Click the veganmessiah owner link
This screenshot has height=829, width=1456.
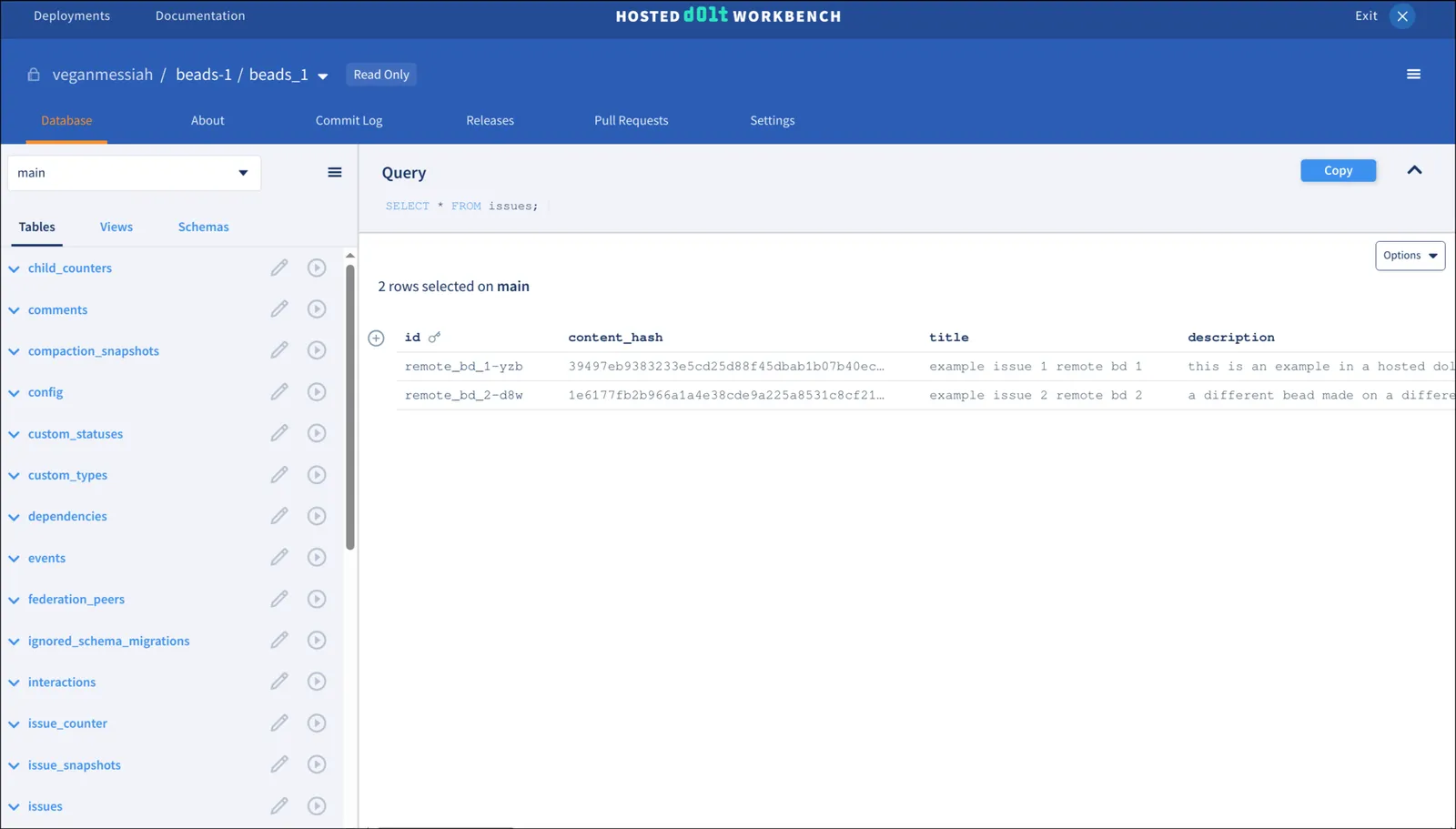[x=103, y=75]
